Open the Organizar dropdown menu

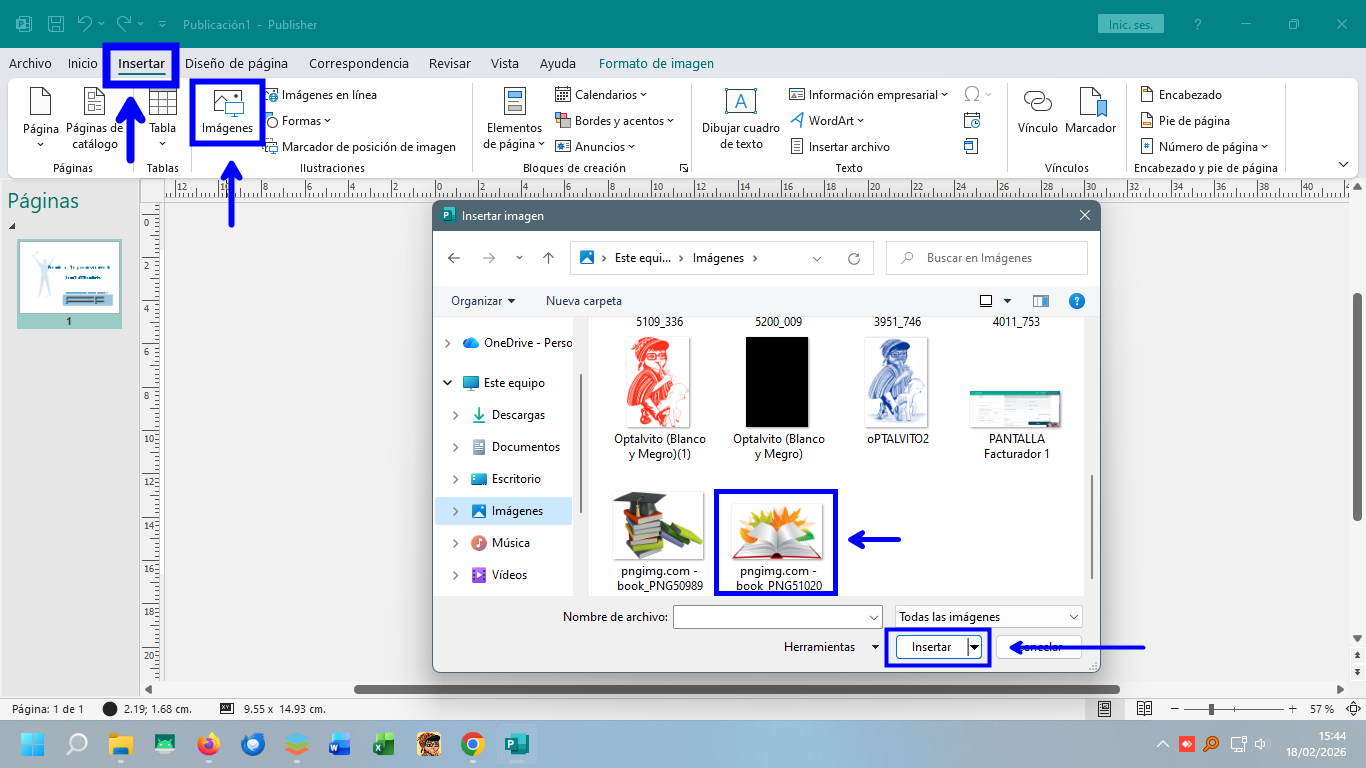click(x=483, y=301)
